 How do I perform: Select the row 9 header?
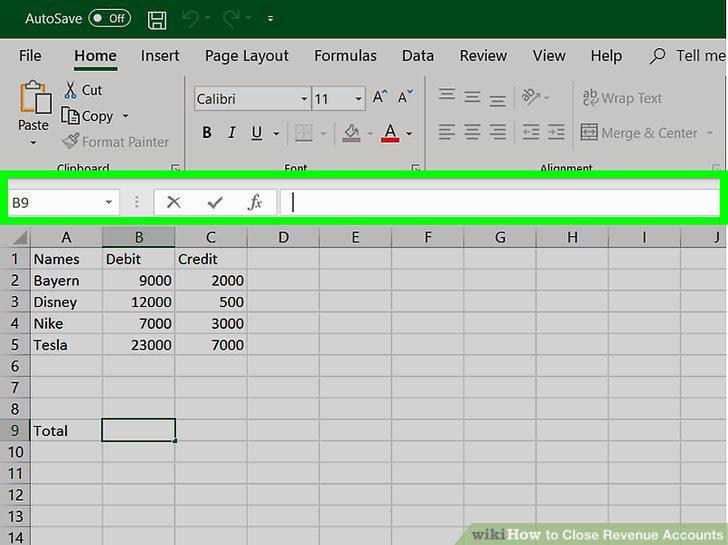[x=15, y=430]
